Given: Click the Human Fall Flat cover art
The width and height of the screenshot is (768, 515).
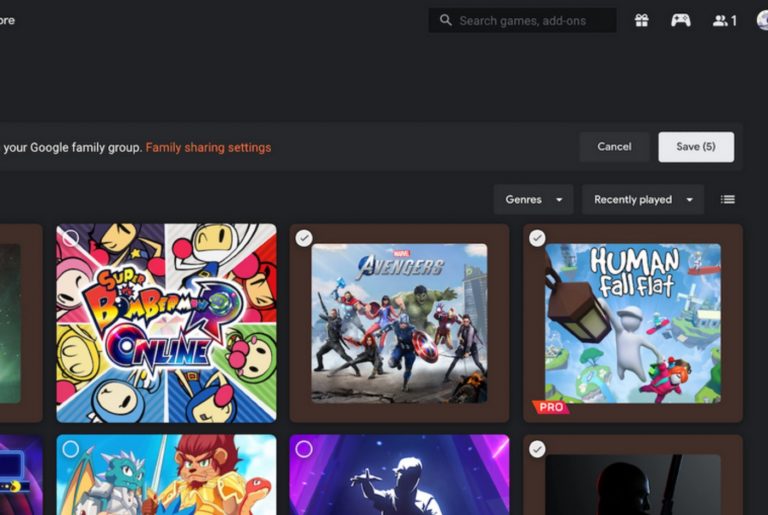Looking at the screenshot, I should coord(633,323).
